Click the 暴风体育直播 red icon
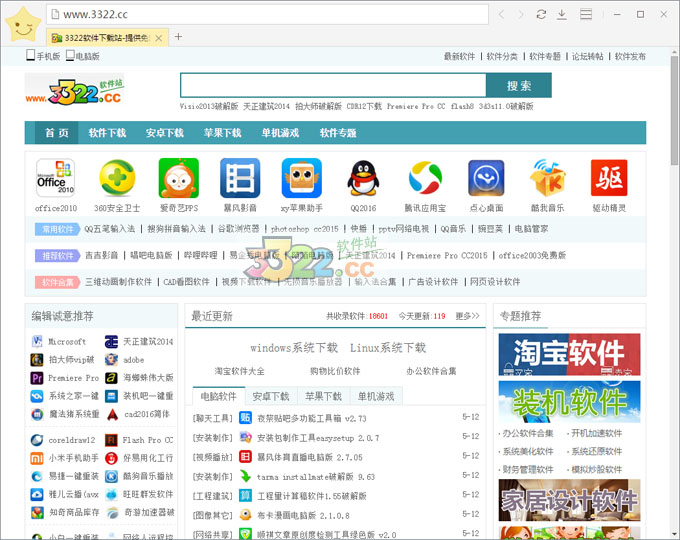The width and height of the screenshot is (680, 540). [x=245, y=457]
